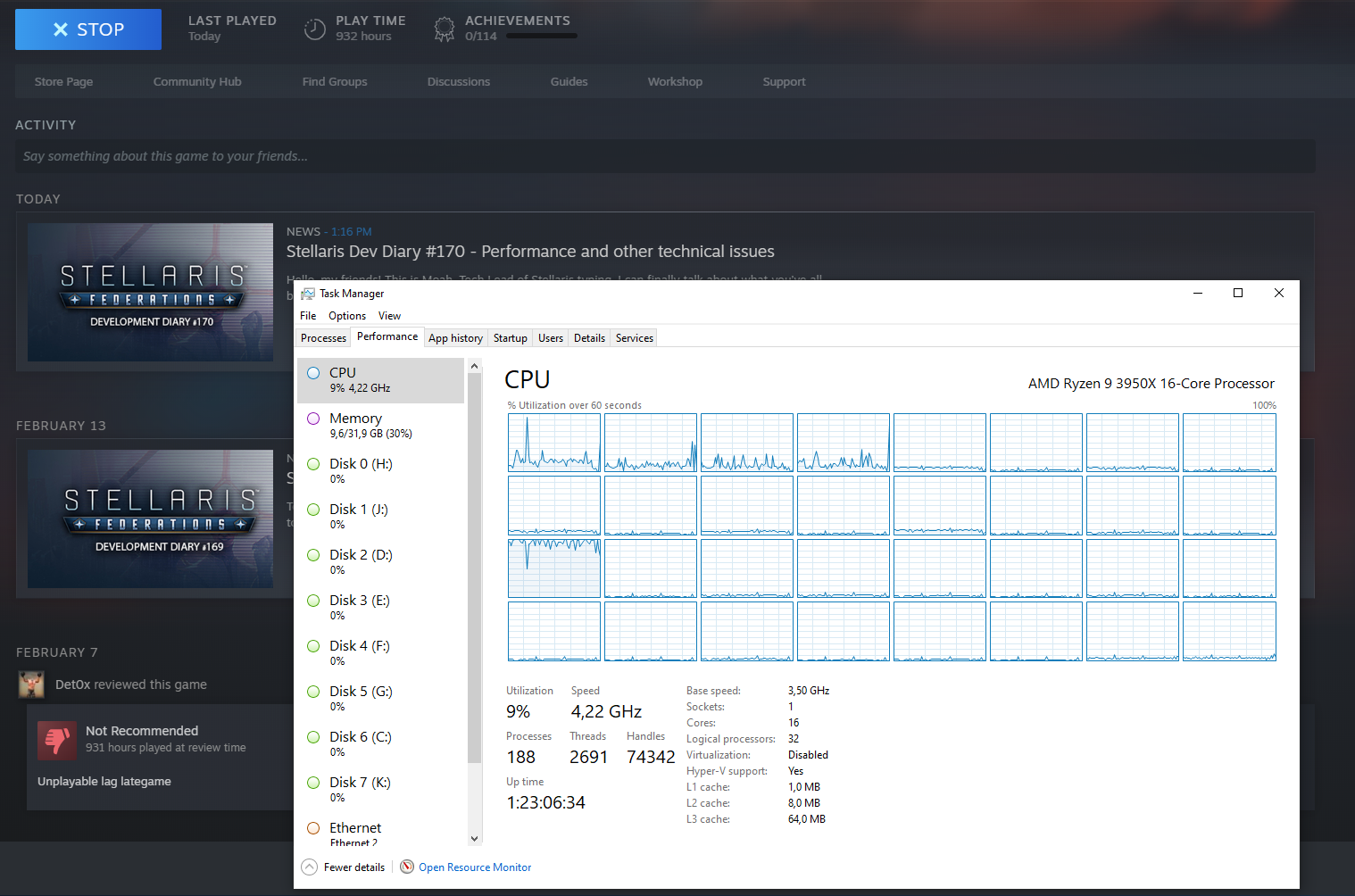Open the Discussions page in Steam
This screenshot has height=896, width=1355.
tap(459, 82)
